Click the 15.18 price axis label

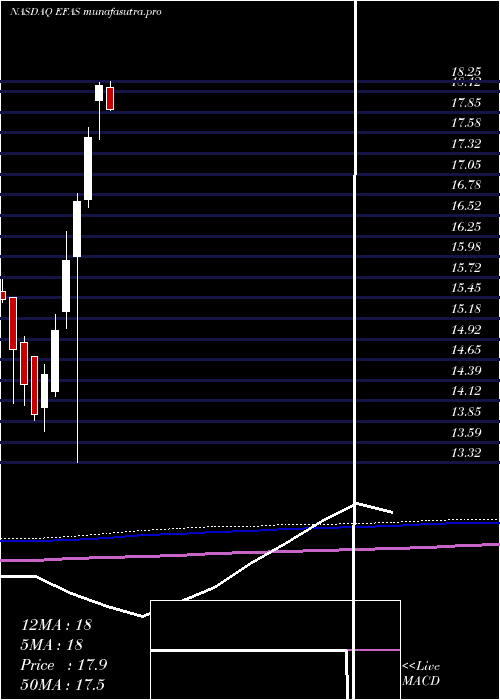tap(466, 309)
